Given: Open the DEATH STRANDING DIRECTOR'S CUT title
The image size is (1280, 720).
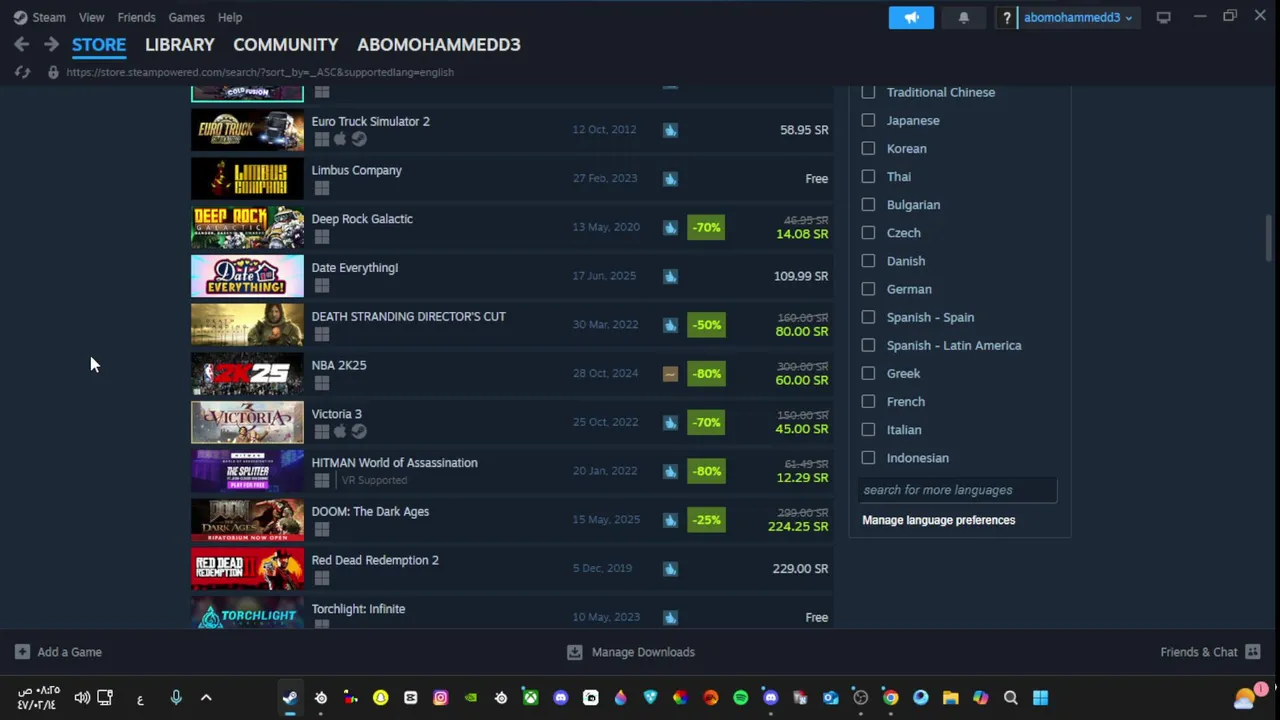Looking at the screenshot, I should pos(408,316).
